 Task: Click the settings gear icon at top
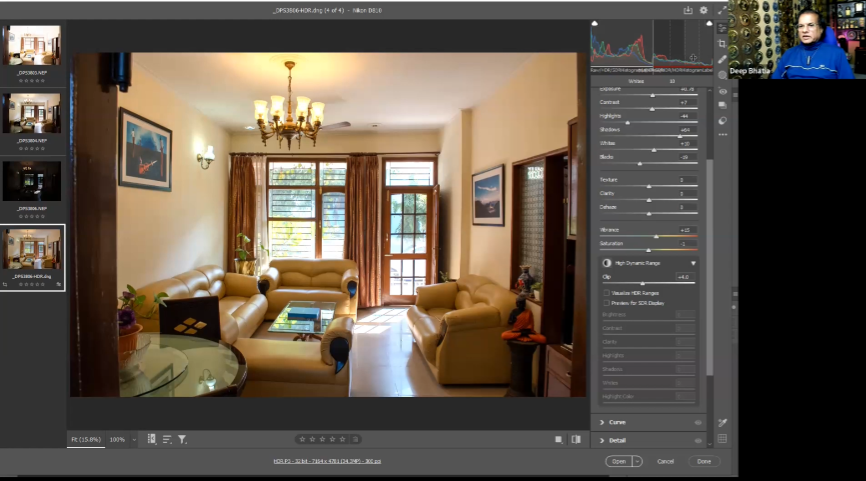tap(703, 10)
